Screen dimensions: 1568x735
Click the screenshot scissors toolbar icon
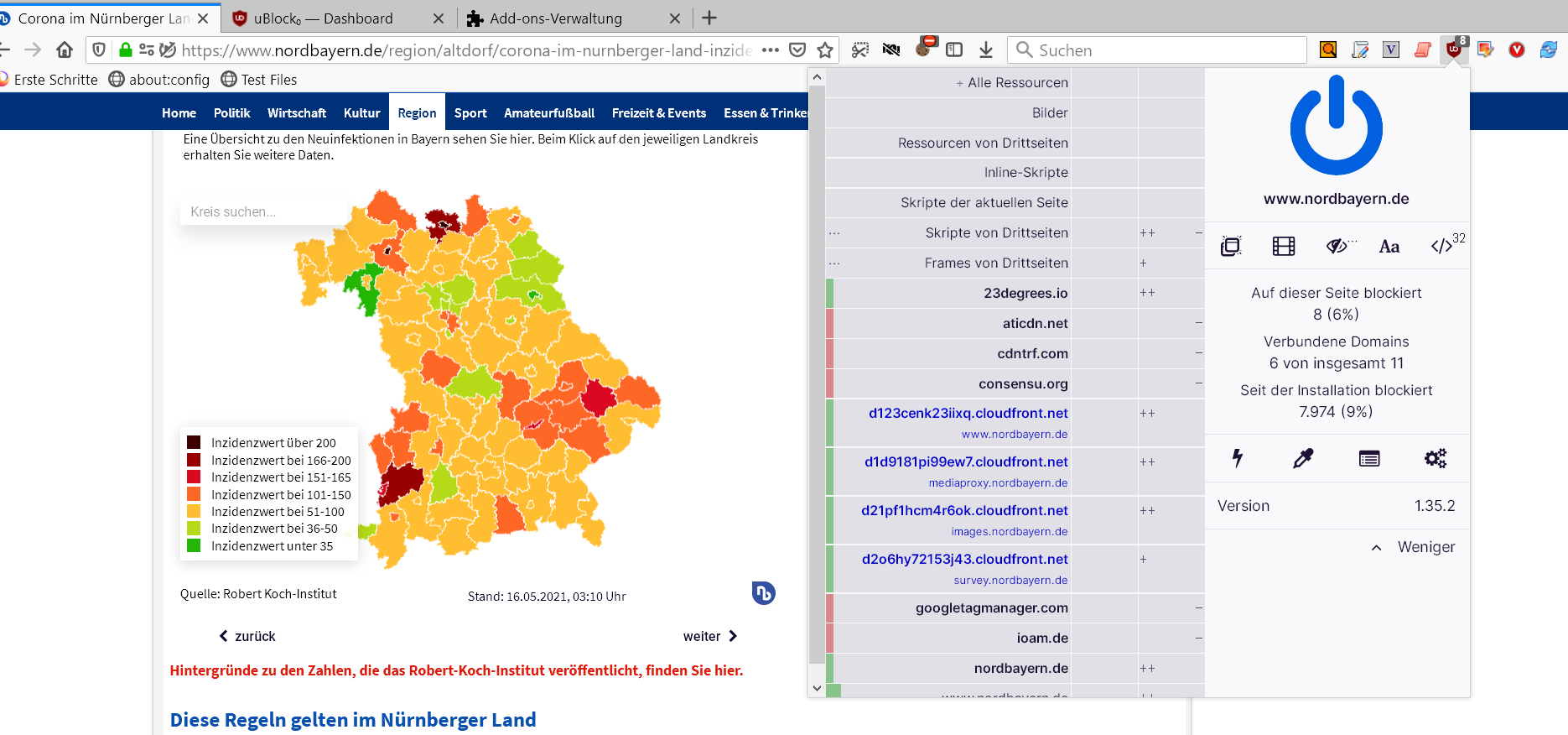(x=860, y=50)
